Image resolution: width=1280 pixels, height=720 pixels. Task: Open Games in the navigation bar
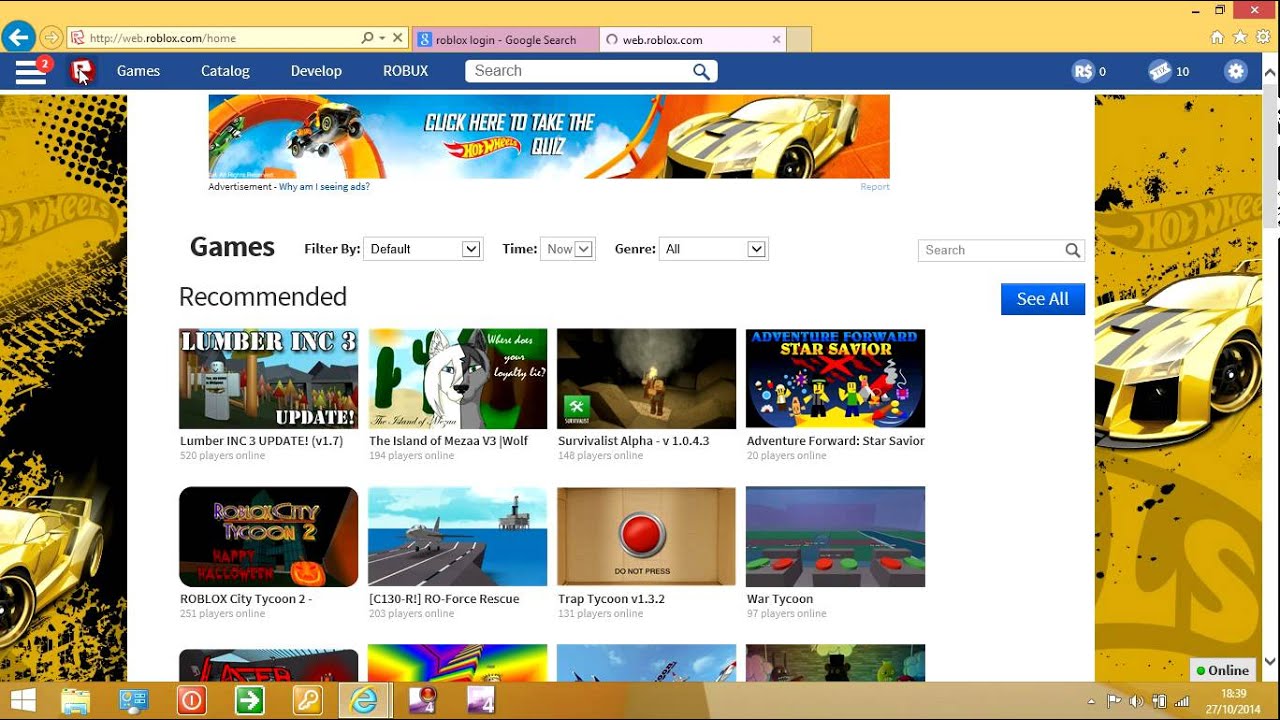tap(138, 71)
